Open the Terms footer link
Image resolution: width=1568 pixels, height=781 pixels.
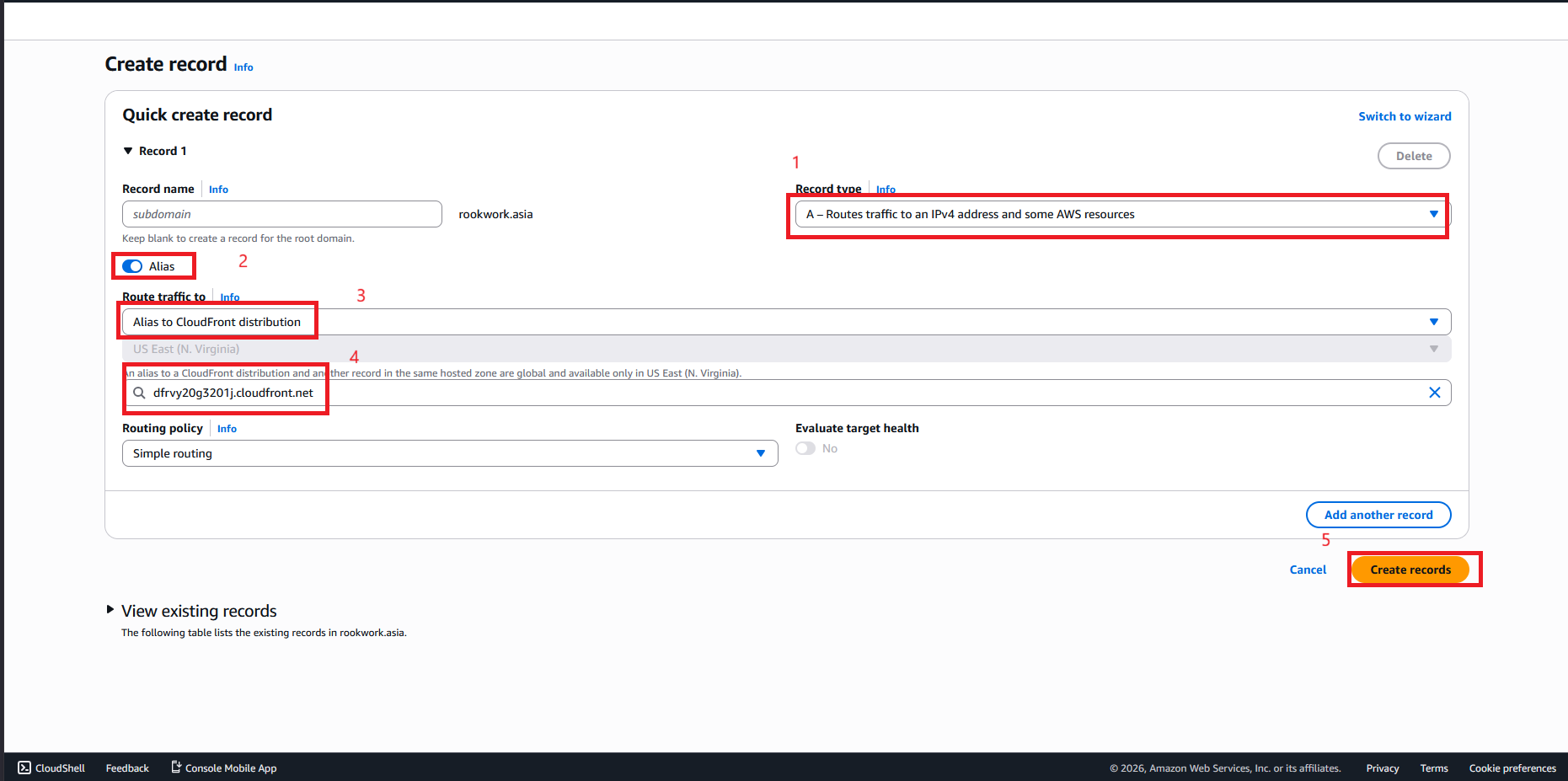point(1434,768)
